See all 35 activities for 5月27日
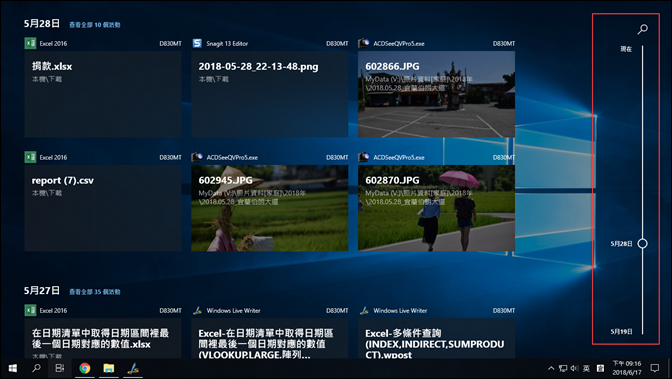This screenshot has width=672, height=379. 95,292
